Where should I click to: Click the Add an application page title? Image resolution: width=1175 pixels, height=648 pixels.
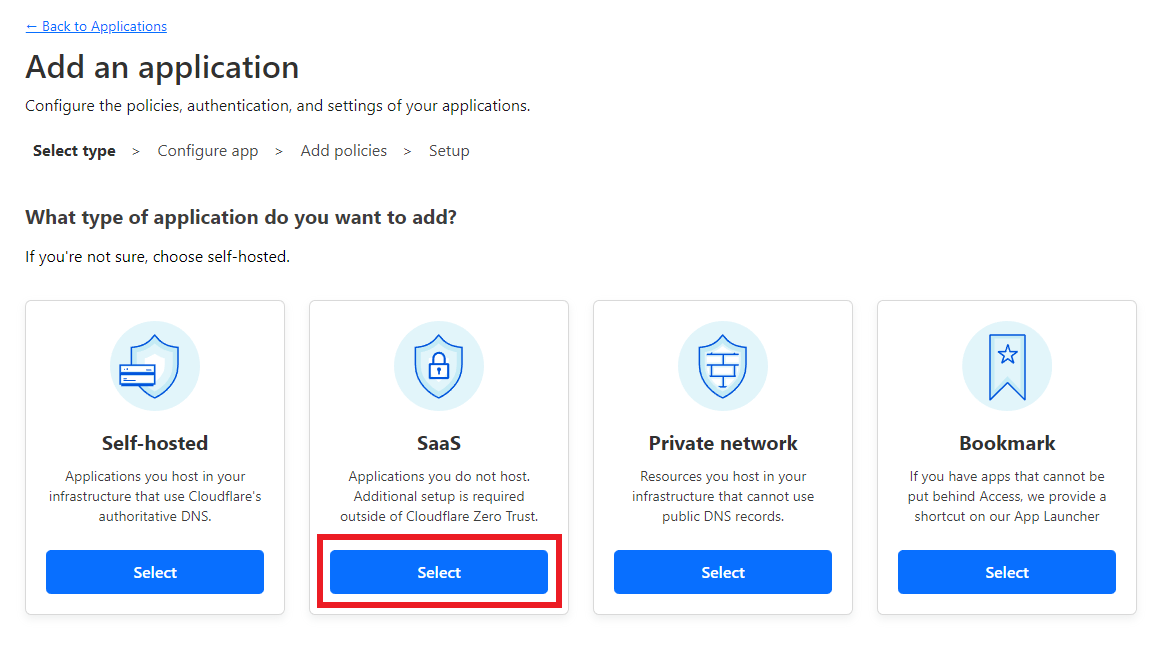(x=162, y=67)
